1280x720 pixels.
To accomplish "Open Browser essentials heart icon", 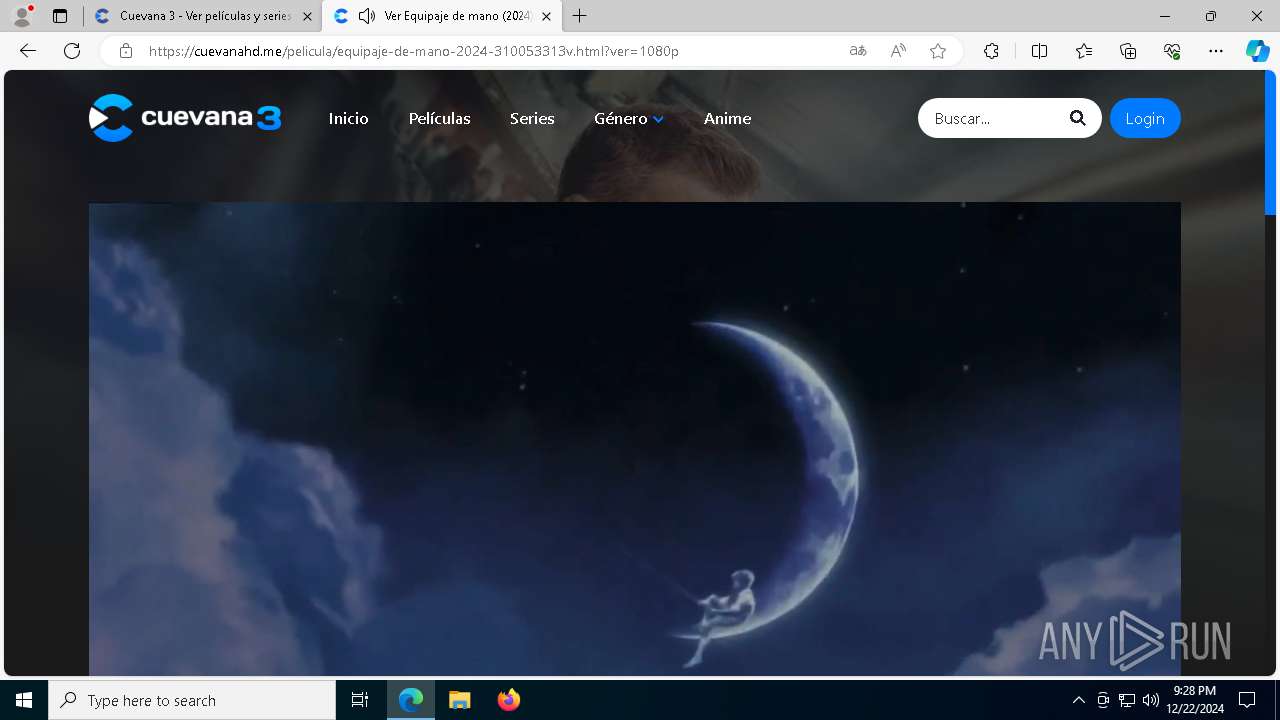I will (1172, 51).
